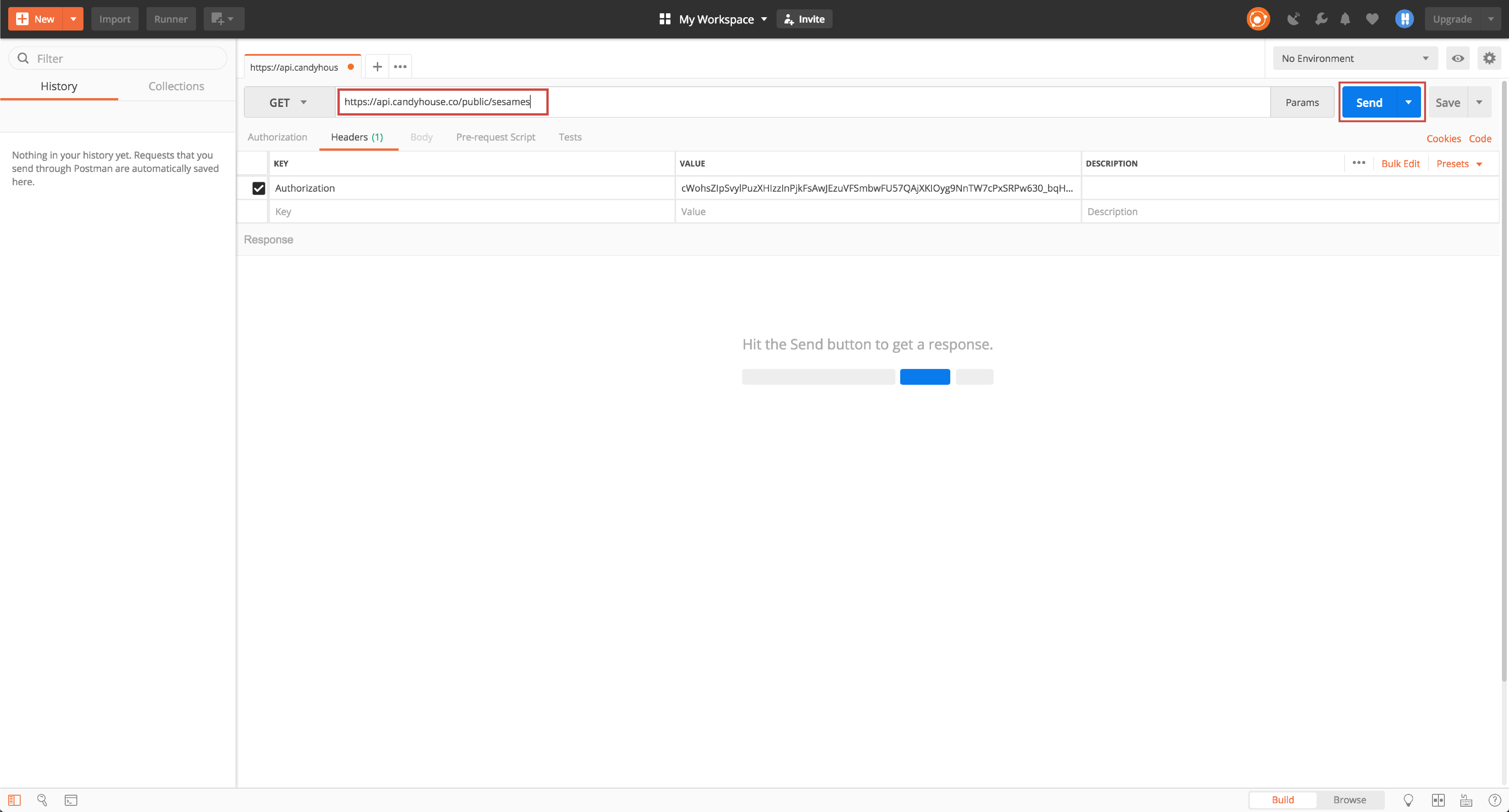
Task: Click the Authorization key cell
Action: (x=472, y=188)
